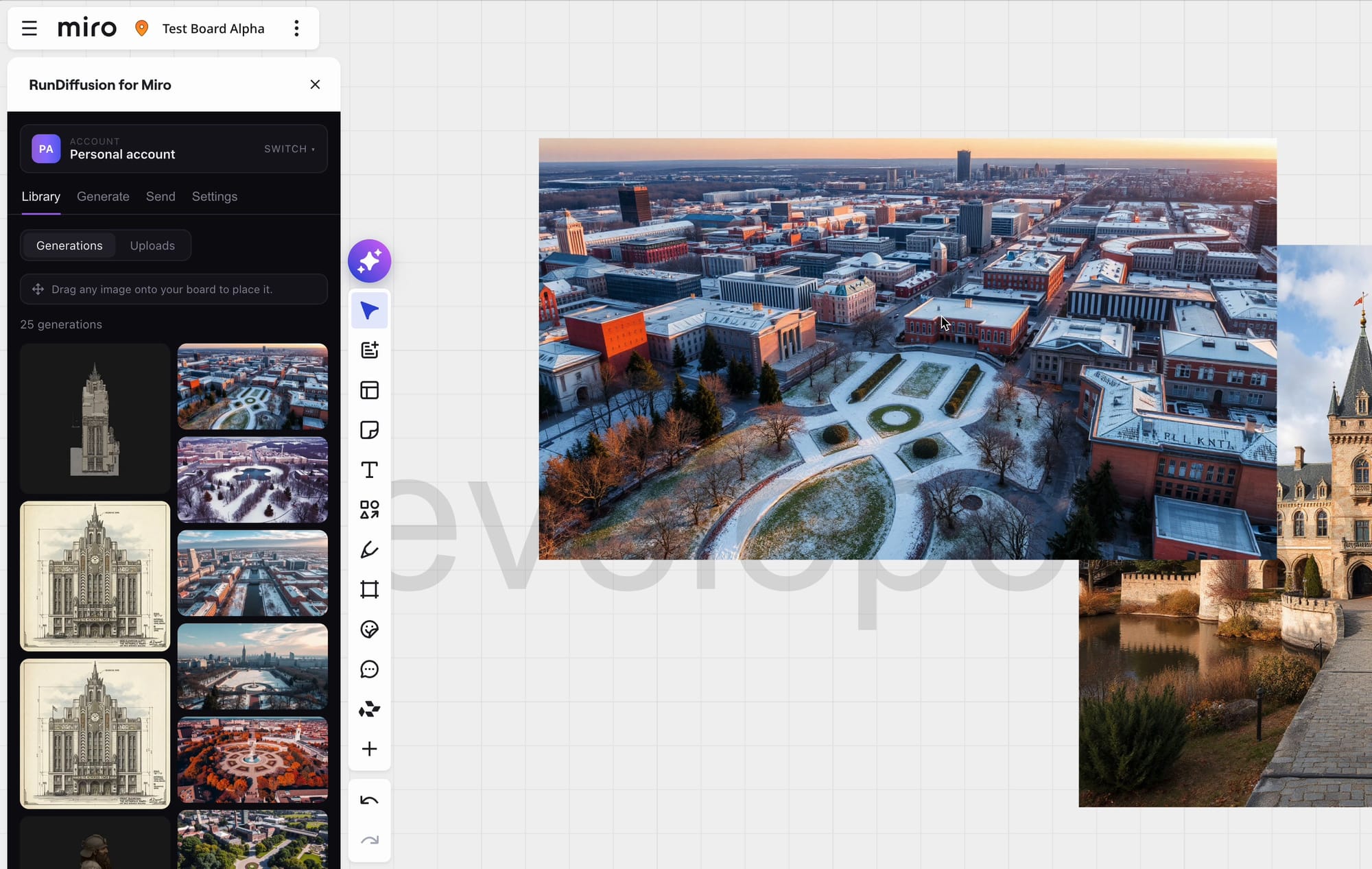The image size is (1372, 869).
Task: Select the purple snowy park pond thumbnail
Action: click(252, 480)
